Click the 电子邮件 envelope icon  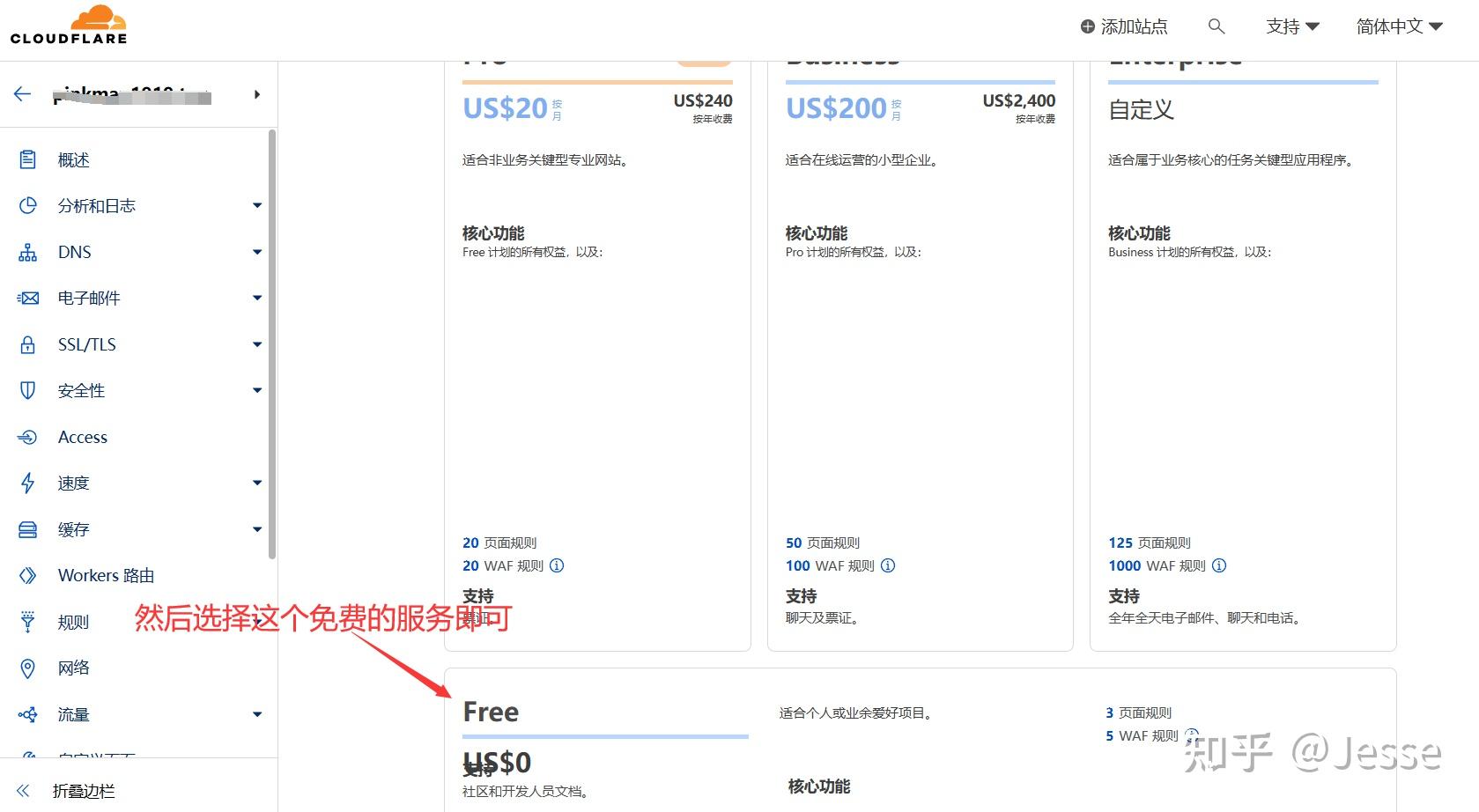point(28,298)
